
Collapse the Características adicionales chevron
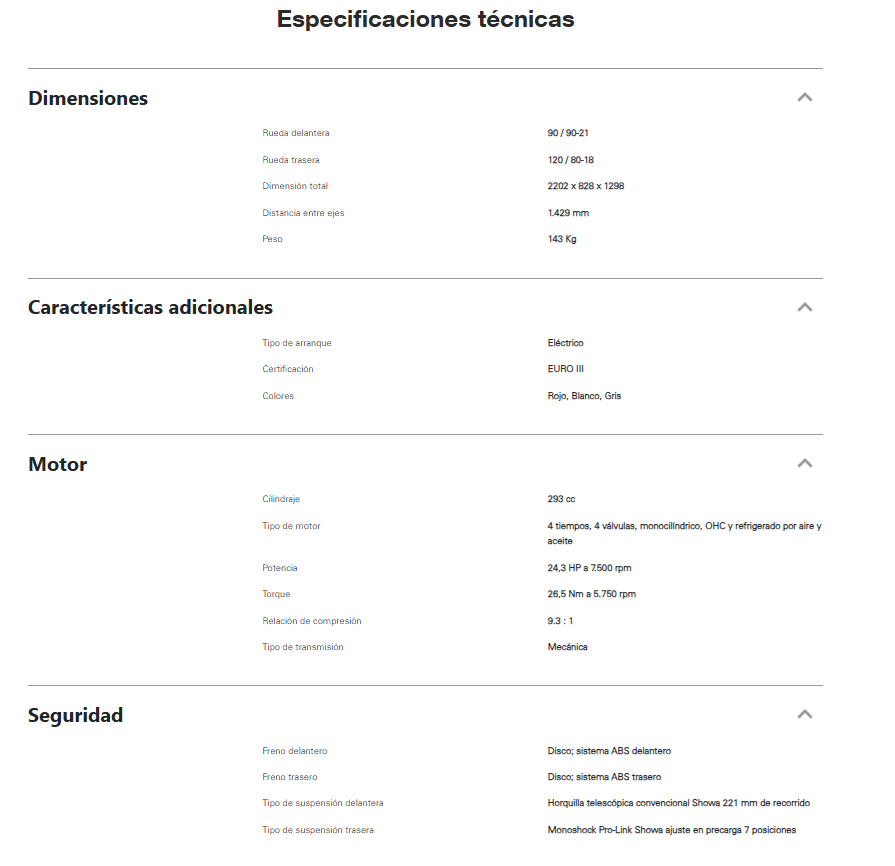(x=804, y=307)
